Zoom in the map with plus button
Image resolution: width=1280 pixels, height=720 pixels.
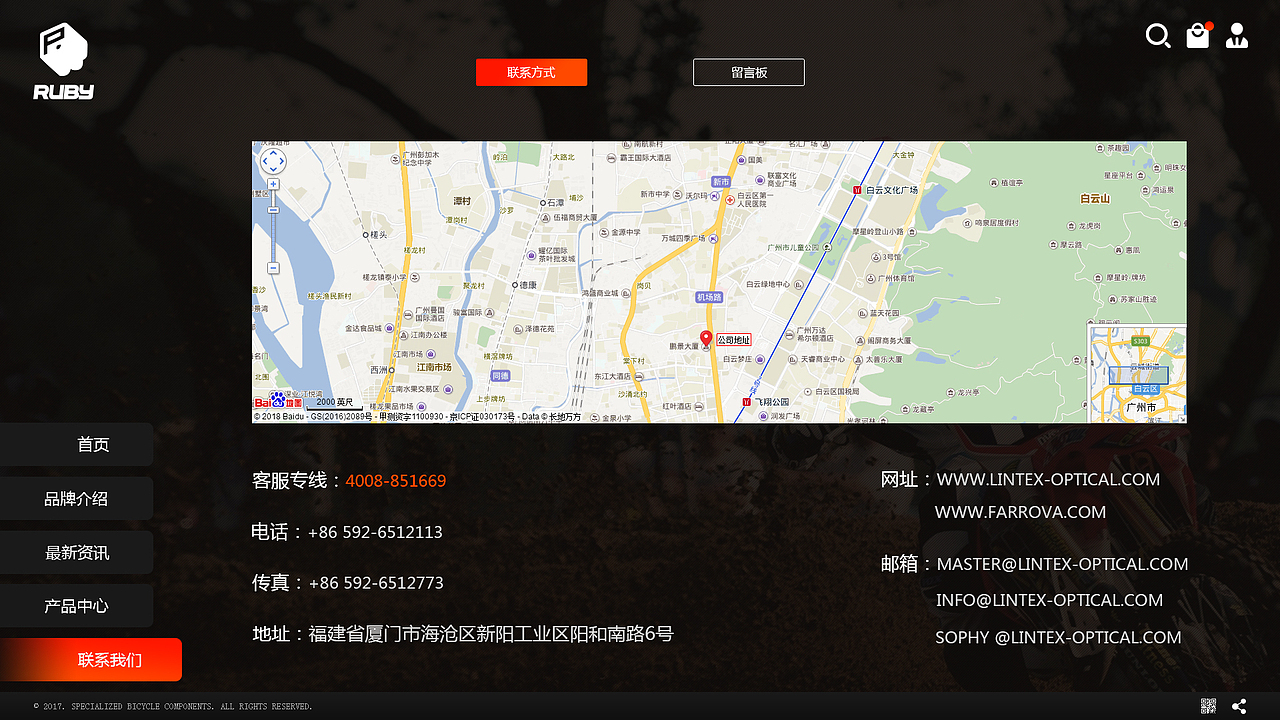pyautogui.click(x=273, y=184)
